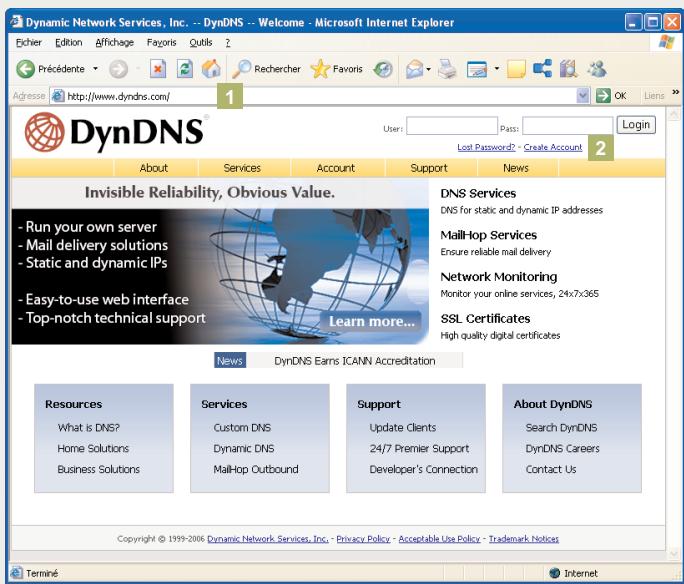
Task: Click the Contact Us link
Action: [551, 469]
